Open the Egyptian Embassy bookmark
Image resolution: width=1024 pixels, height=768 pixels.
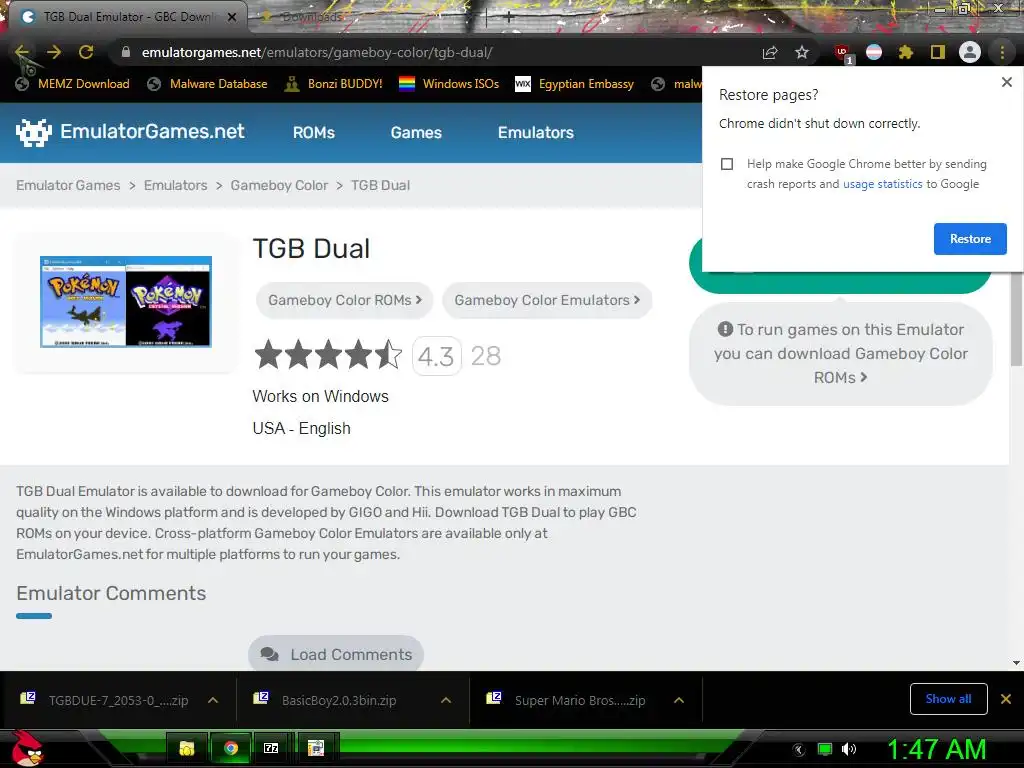(x=575, y=84)
